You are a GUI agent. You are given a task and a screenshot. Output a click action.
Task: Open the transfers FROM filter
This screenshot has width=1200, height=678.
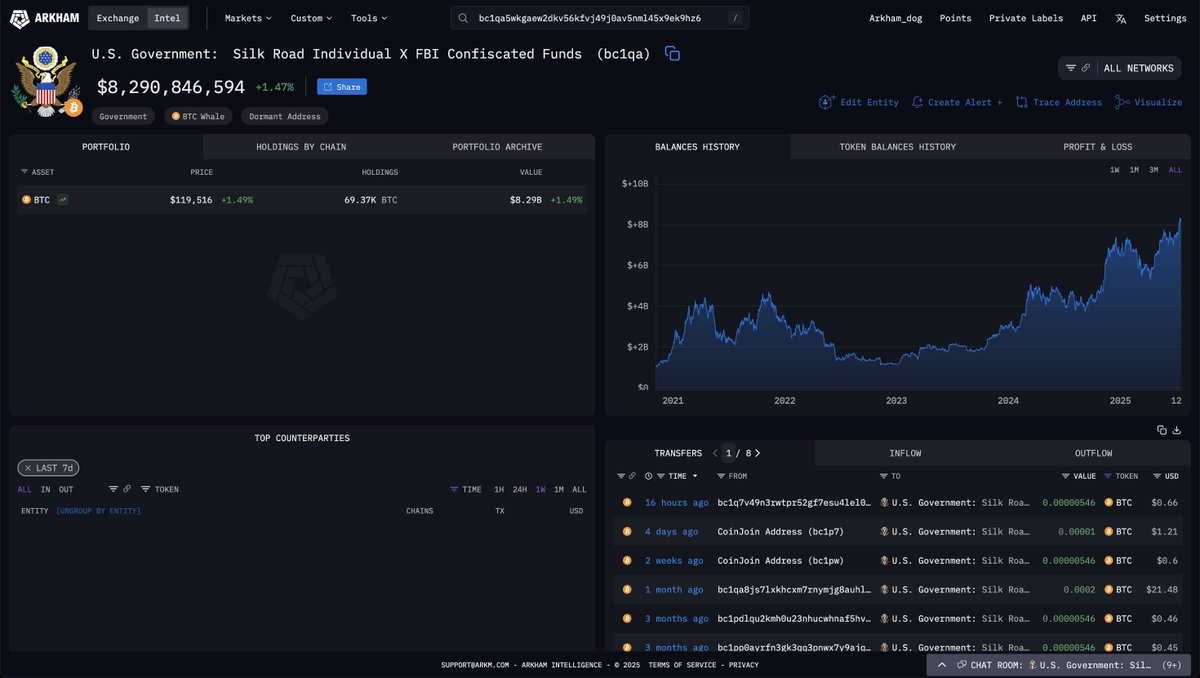732,476
